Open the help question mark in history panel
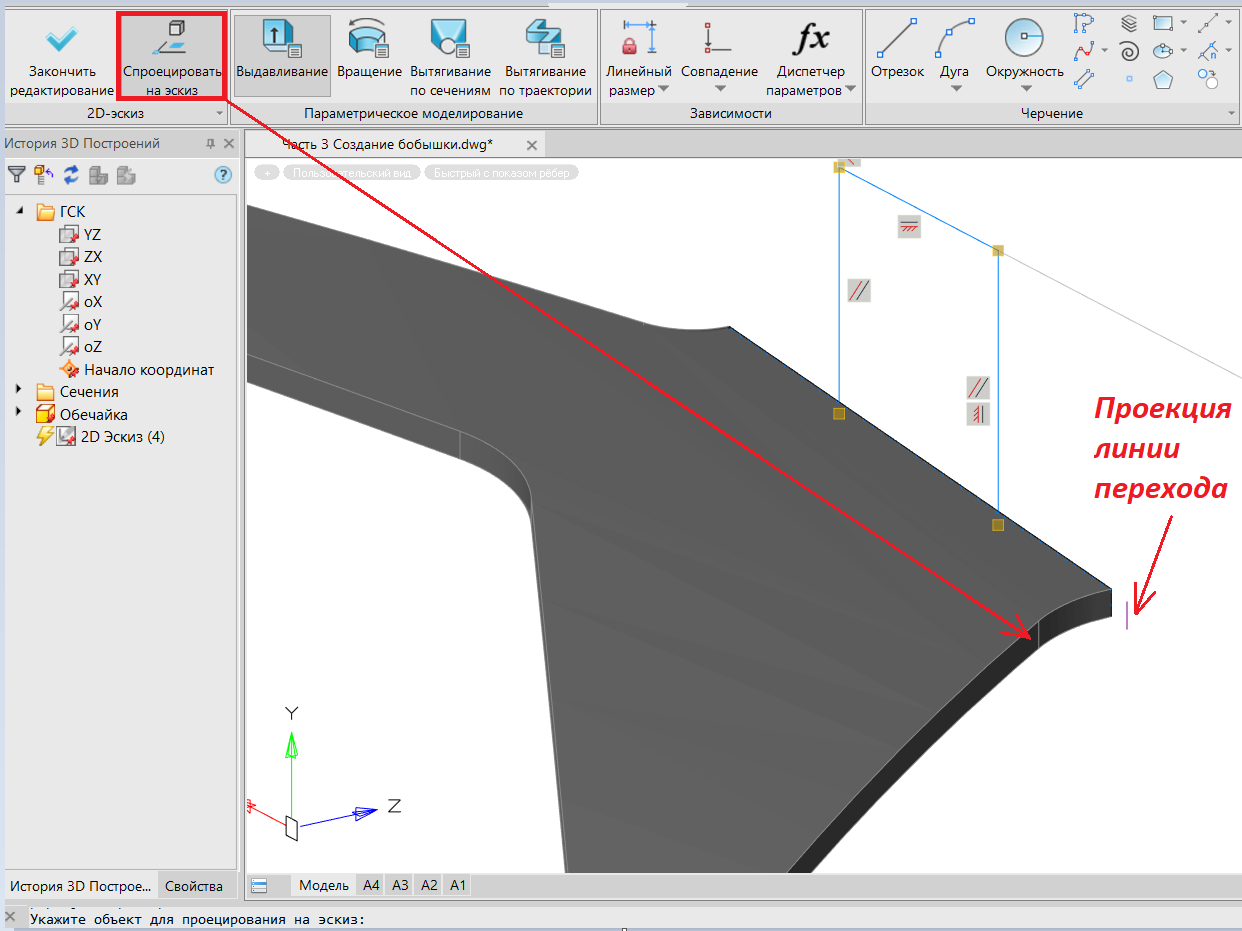 (223, 175)
